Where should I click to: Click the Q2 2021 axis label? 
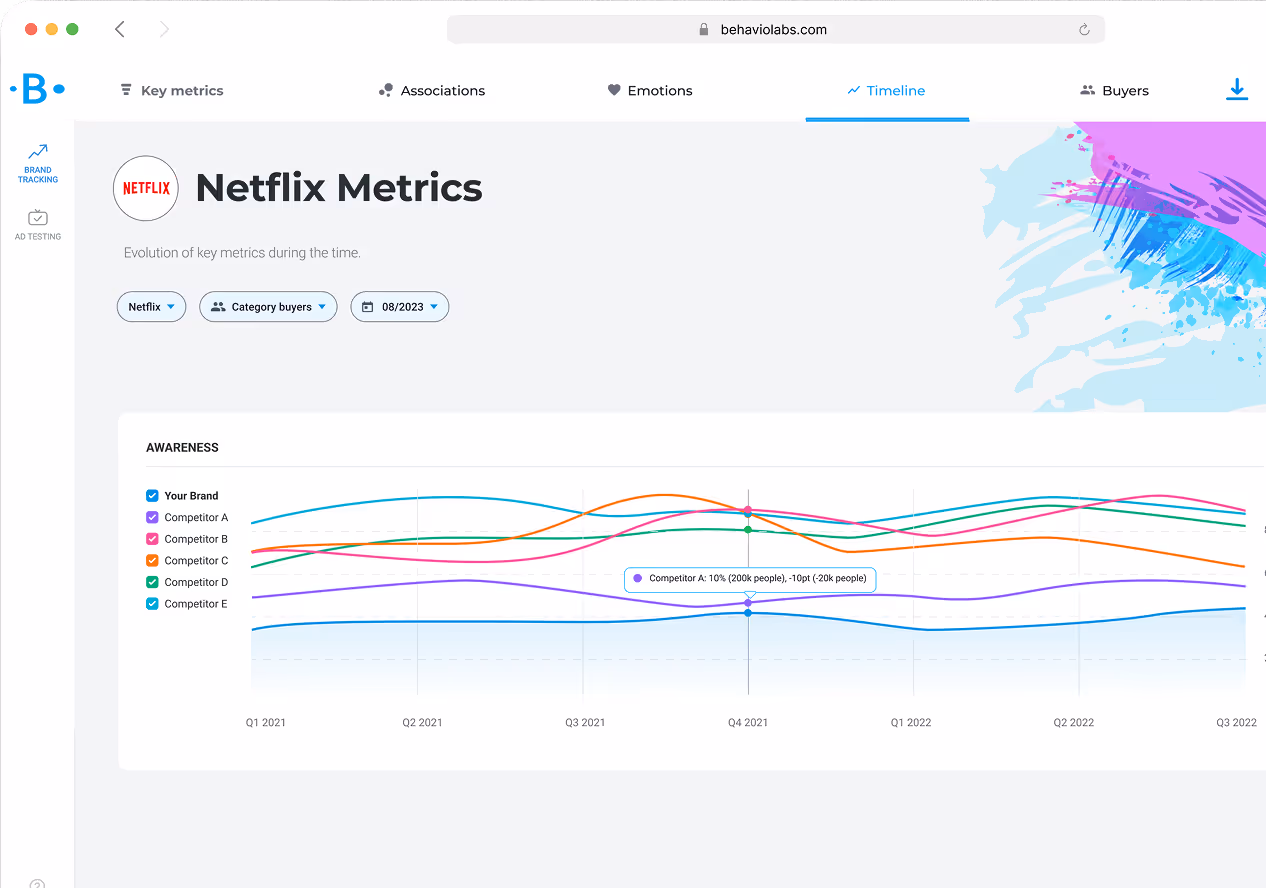pos(422,722)
